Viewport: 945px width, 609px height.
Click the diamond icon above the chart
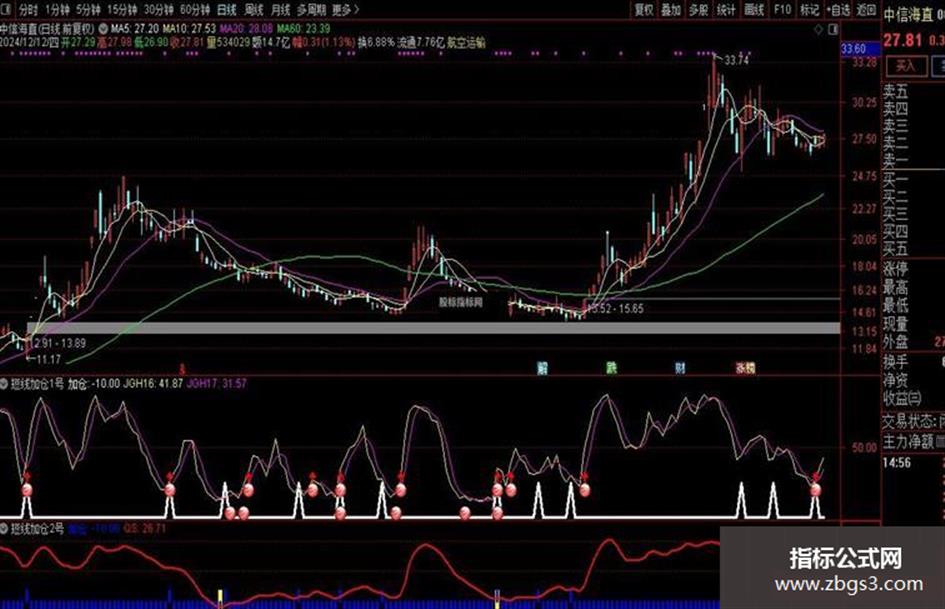[818, 28]
